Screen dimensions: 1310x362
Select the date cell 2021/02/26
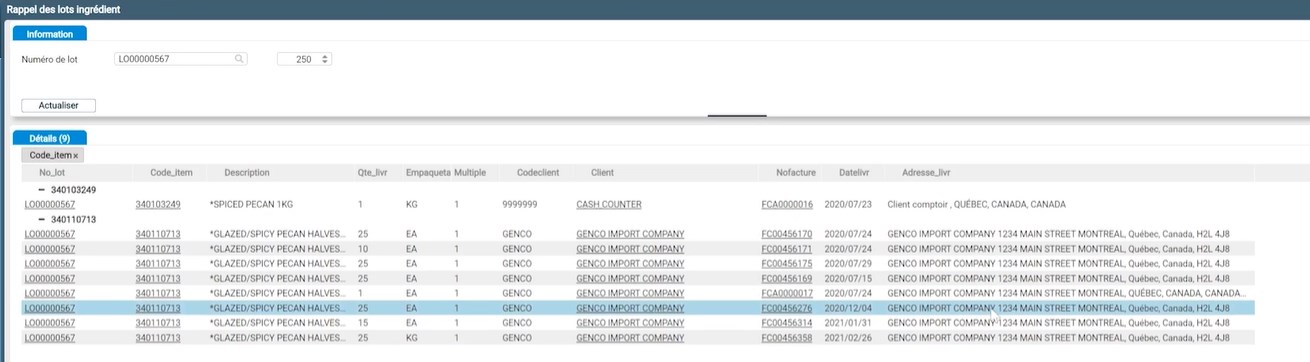click(x=846, y=338)
